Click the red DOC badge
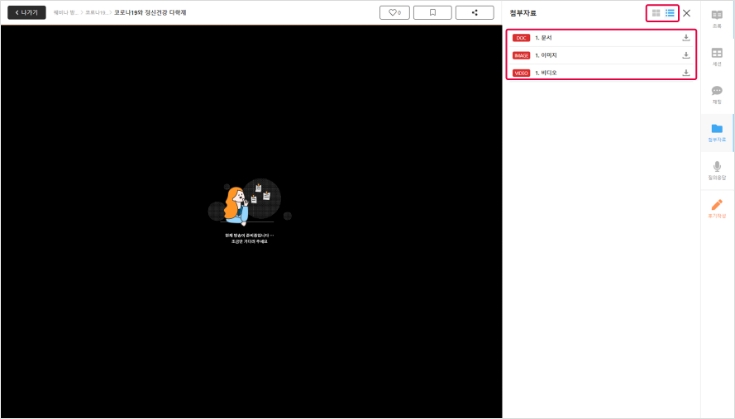 click(x=521, y=38)
